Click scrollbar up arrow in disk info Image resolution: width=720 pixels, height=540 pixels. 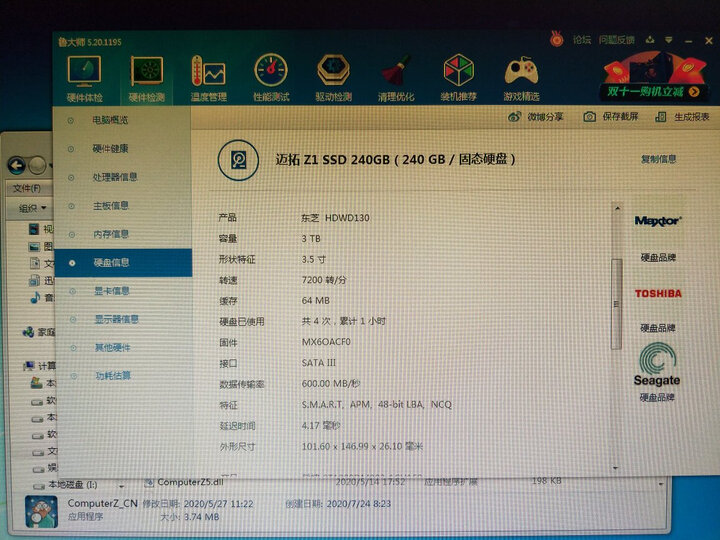coord(617,209)
